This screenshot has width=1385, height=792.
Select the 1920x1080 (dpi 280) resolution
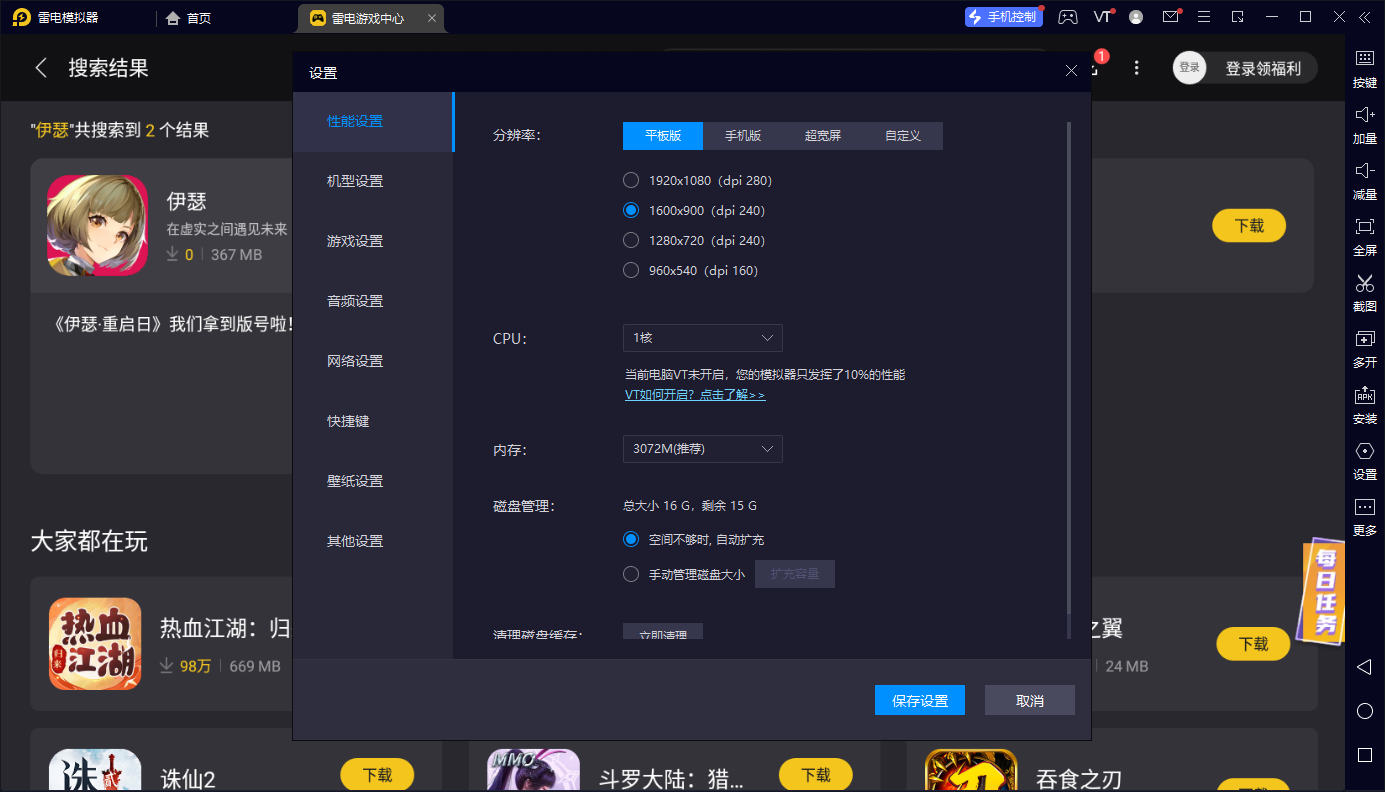tap(631, 180)
